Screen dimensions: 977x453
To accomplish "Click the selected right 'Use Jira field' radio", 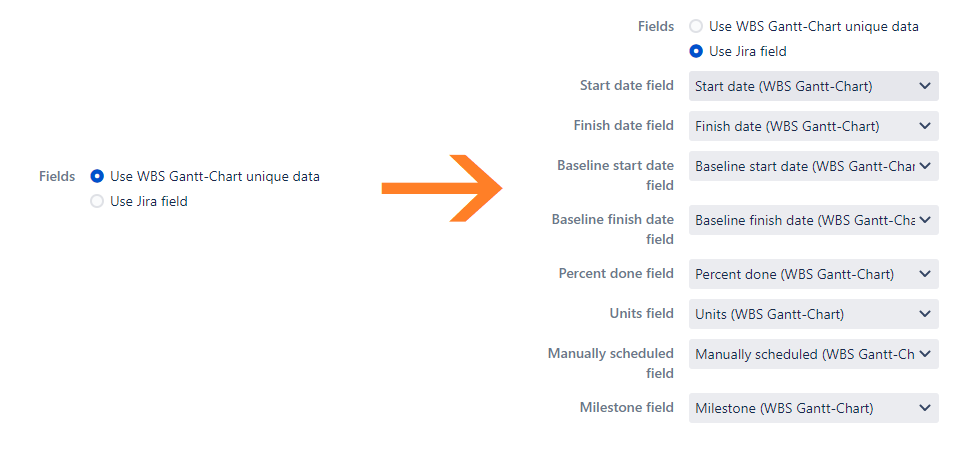I will pyautogui.click(x=696, y=51).
